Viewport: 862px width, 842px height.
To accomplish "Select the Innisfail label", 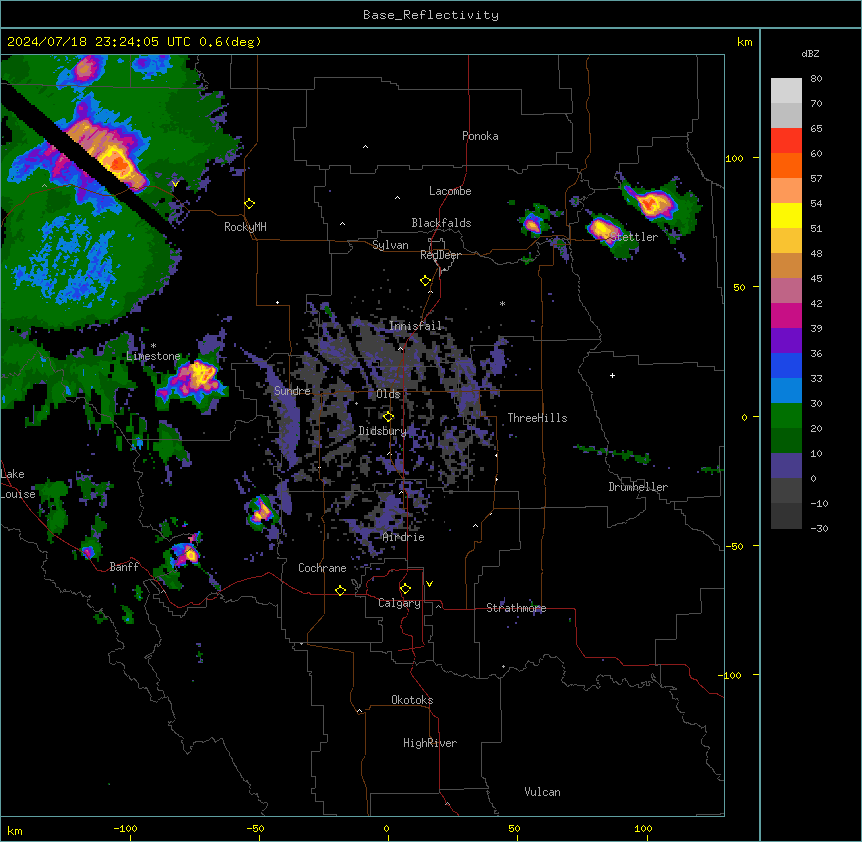I will click(x=415, y=326).
